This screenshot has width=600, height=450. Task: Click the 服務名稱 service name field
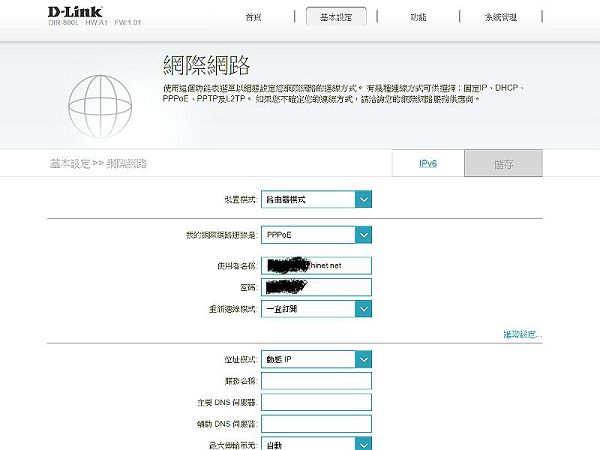coord(316,381)
